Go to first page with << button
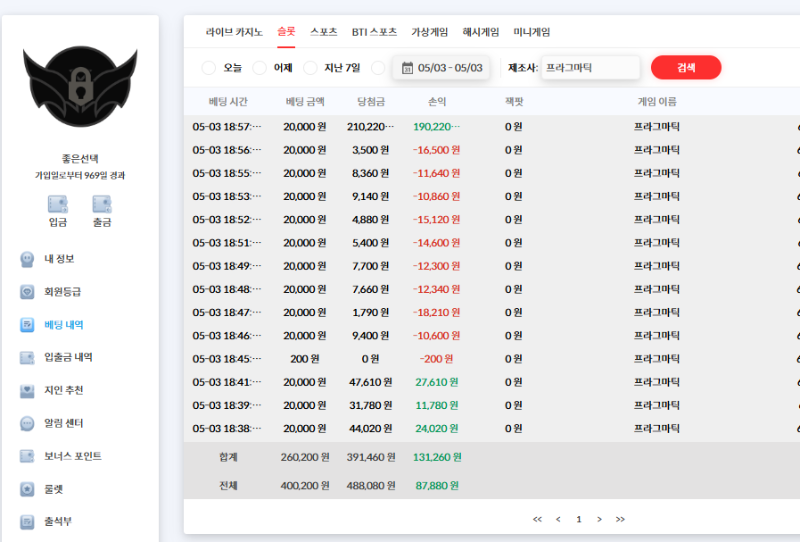The image size is (800, 542). pyautogui.click(x=537, y=520)
